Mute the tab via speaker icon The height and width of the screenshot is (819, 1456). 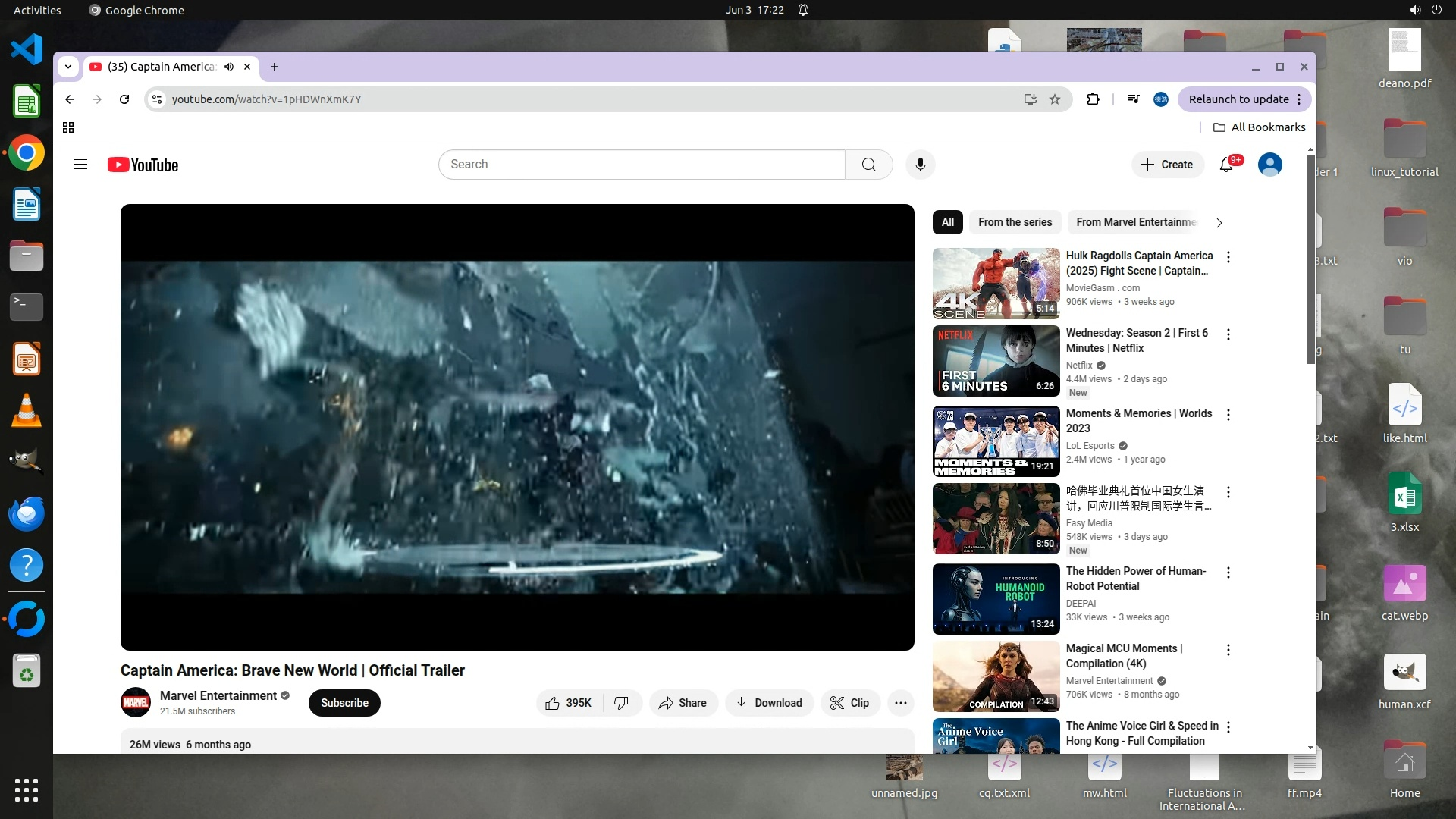click(229, 67)
